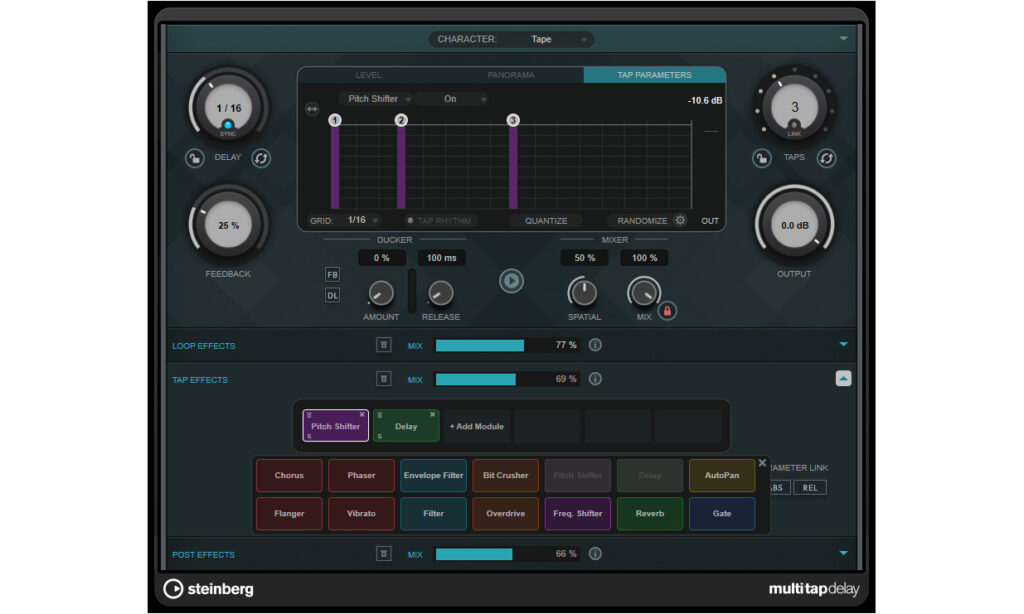Click the round play button below the tap display

[x=511, y=281]
